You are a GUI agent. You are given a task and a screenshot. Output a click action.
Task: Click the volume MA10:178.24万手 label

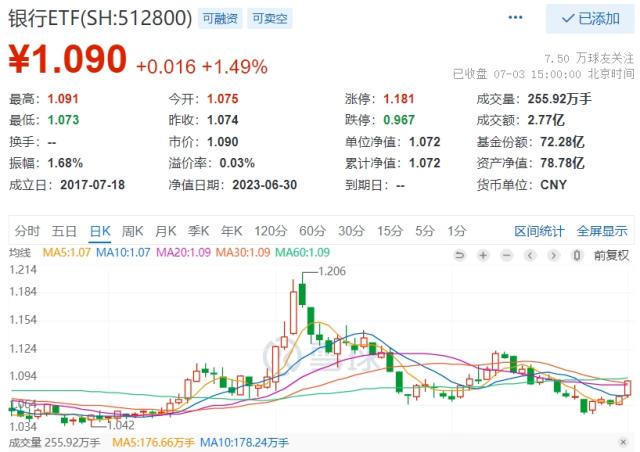[244, 442]
